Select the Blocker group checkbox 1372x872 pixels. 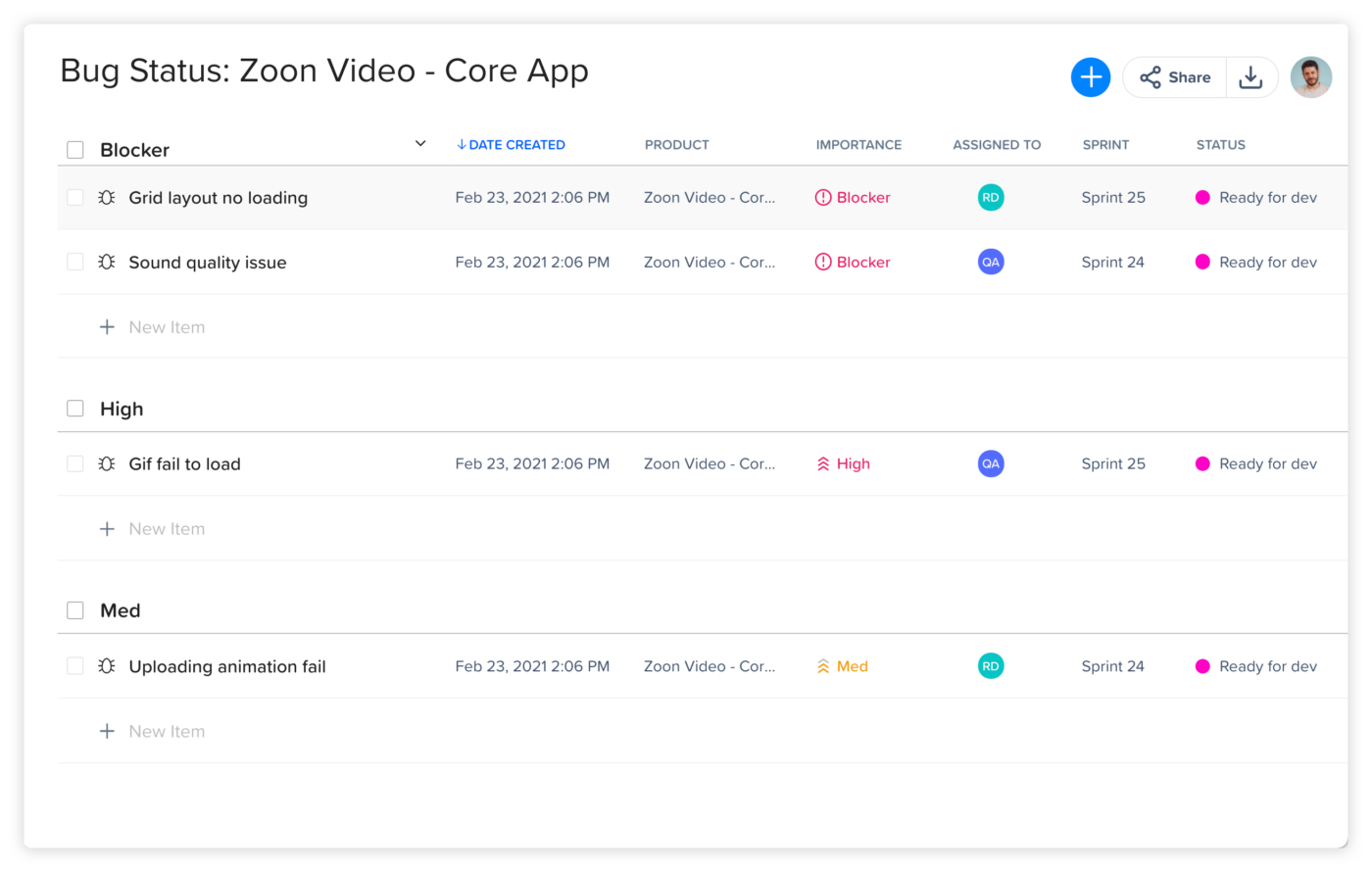(75, 150)
